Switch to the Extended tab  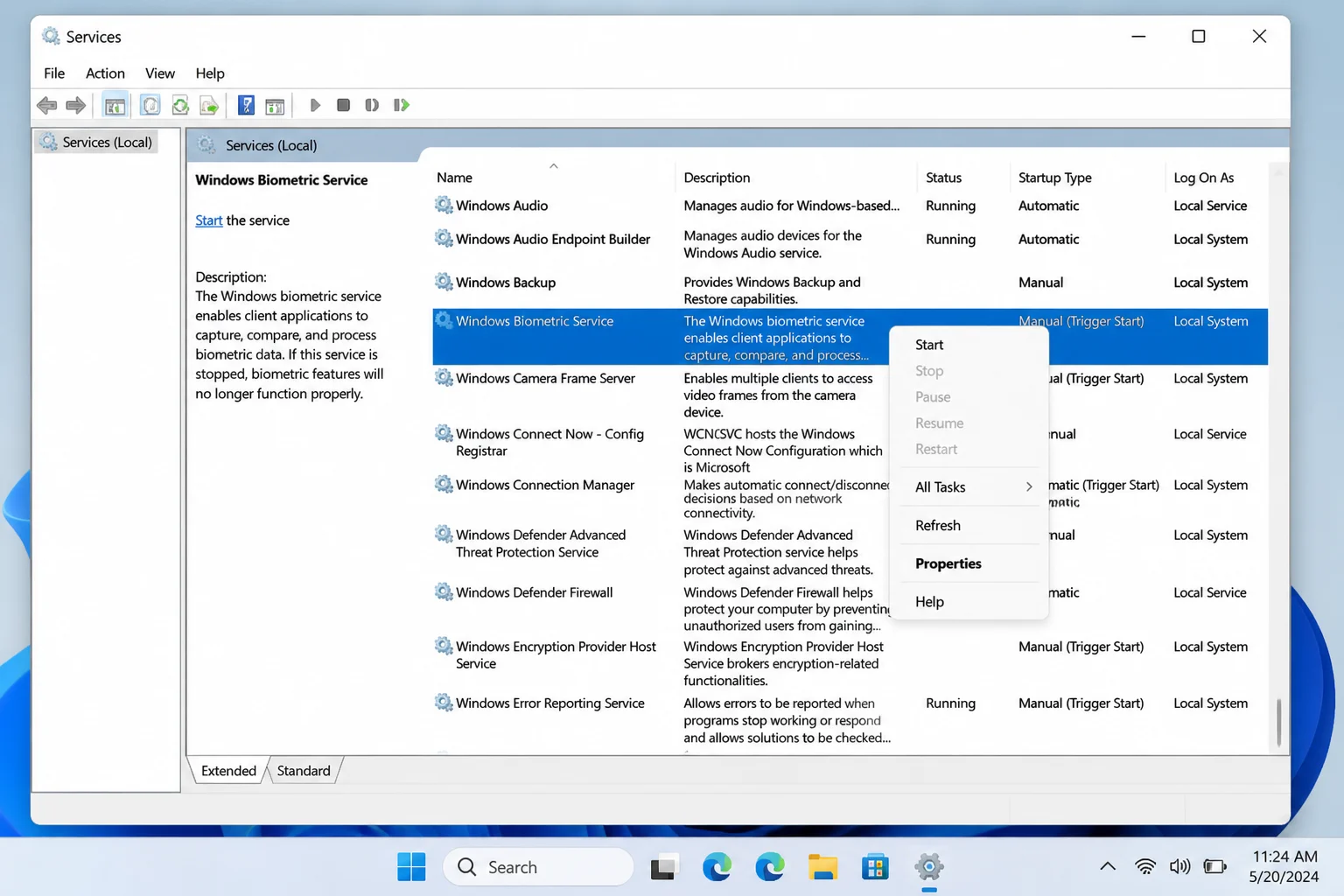pyautogui.click(x=228, y=771)
